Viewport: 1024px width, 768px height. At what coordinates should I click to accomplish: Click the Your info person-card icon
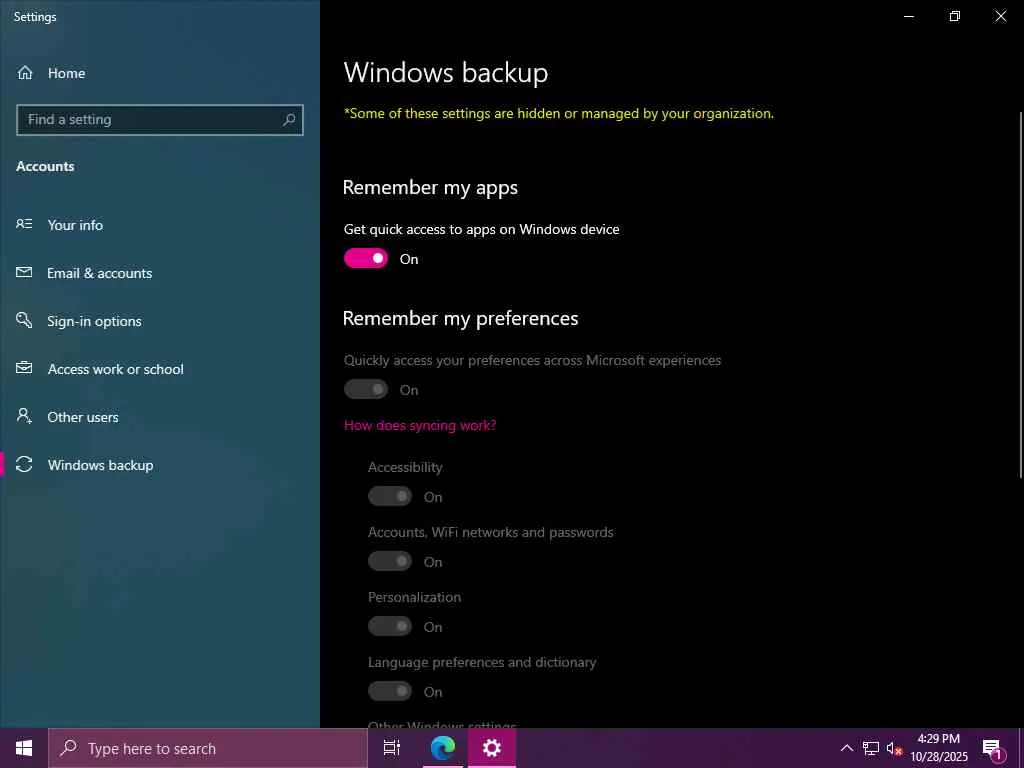[x=24, y=224]
